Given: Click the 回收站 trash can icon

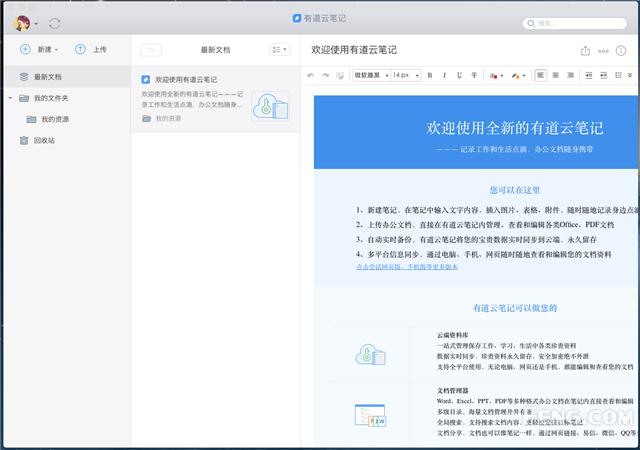Looking at the screenshot, I should (24, 140).
